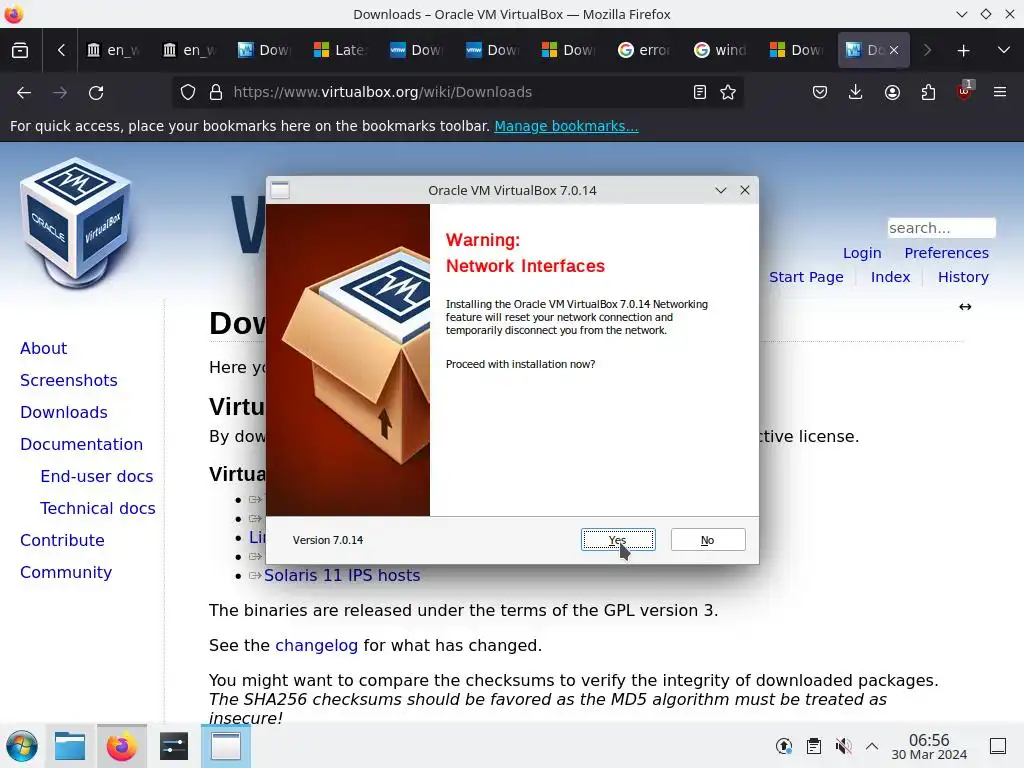
Task: Expand hidden system tray icons
Action: point(872,746)
